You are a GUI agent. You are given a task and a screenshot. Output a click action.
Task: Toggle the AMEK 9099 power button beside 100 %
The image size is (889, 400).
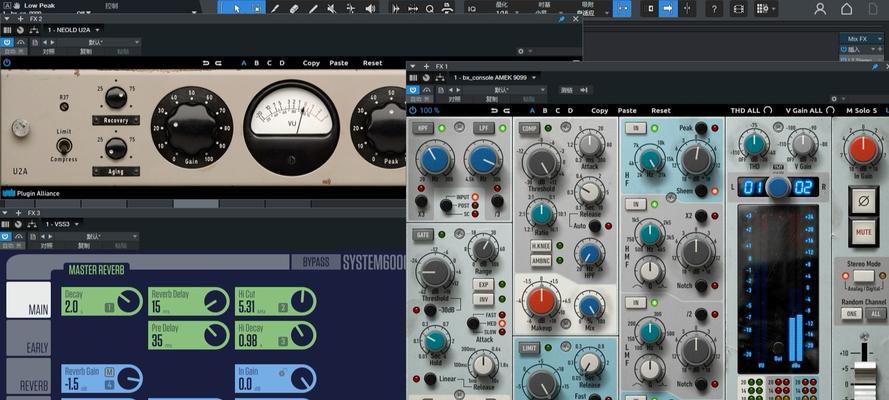pyautogui.click(x=413, y=110)
